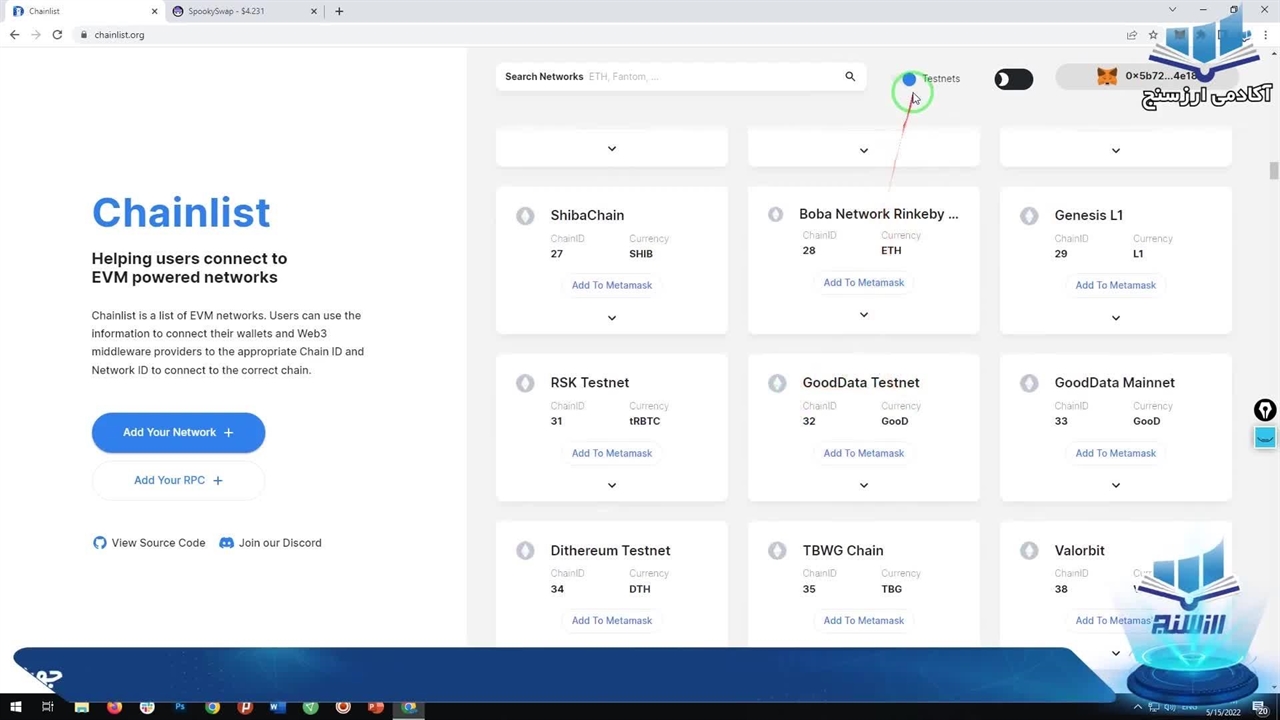
Task: Click the Chainlist heading text
Action: [181, 212]
